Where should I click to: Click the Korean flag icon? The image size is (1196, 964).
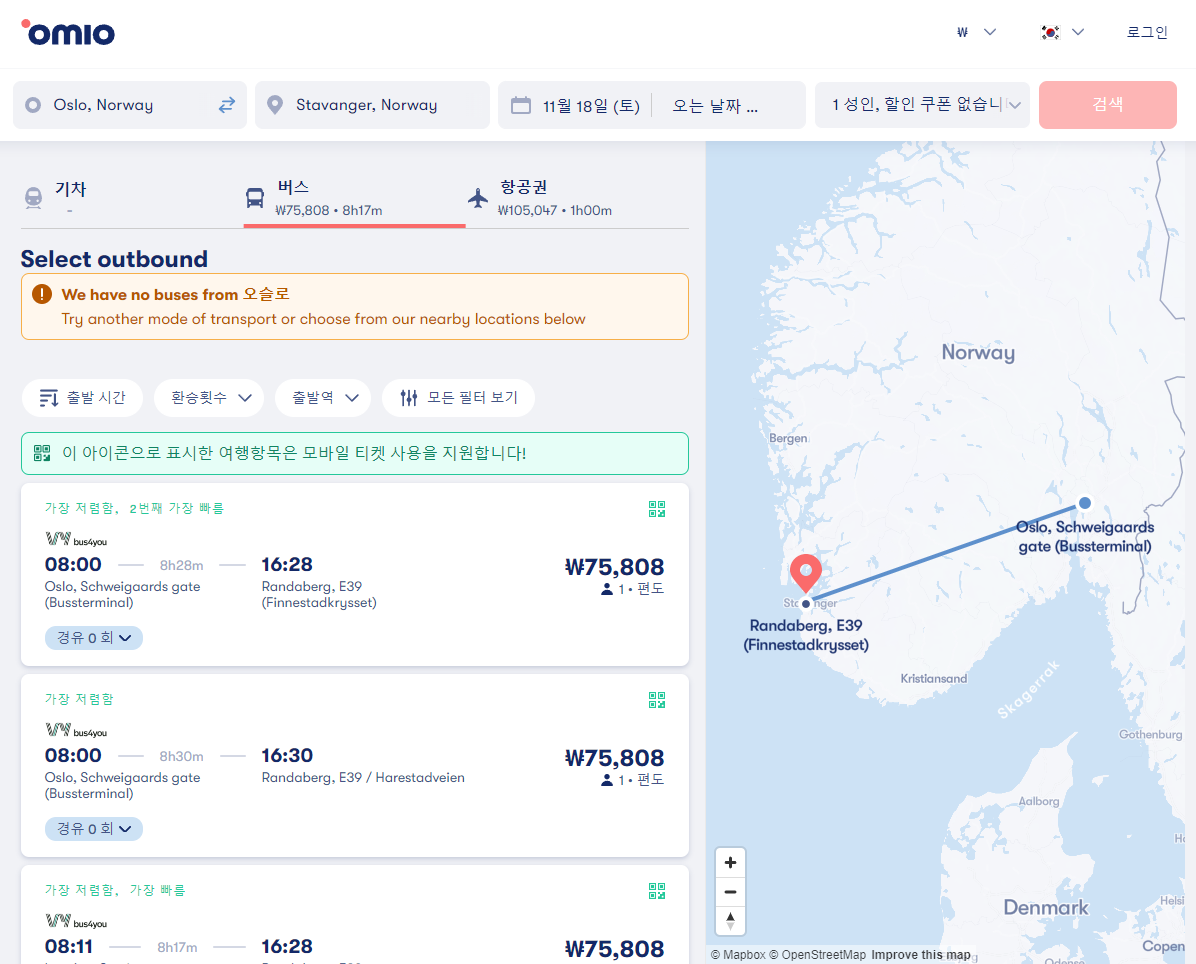click(1050, 32)
